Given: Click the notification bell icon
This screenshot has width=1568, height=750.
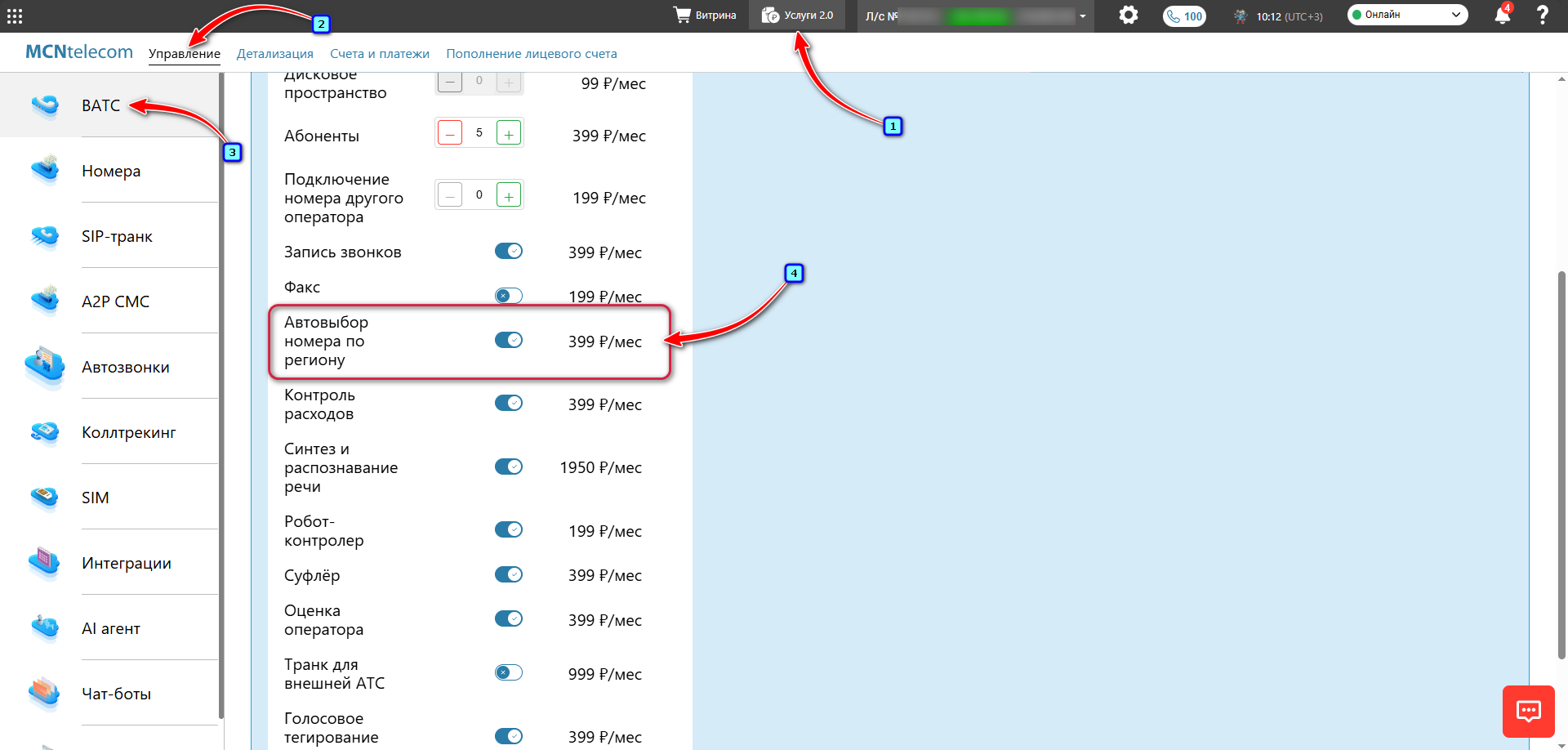Looking at the screenshot, I should [x=1502, y=16].
